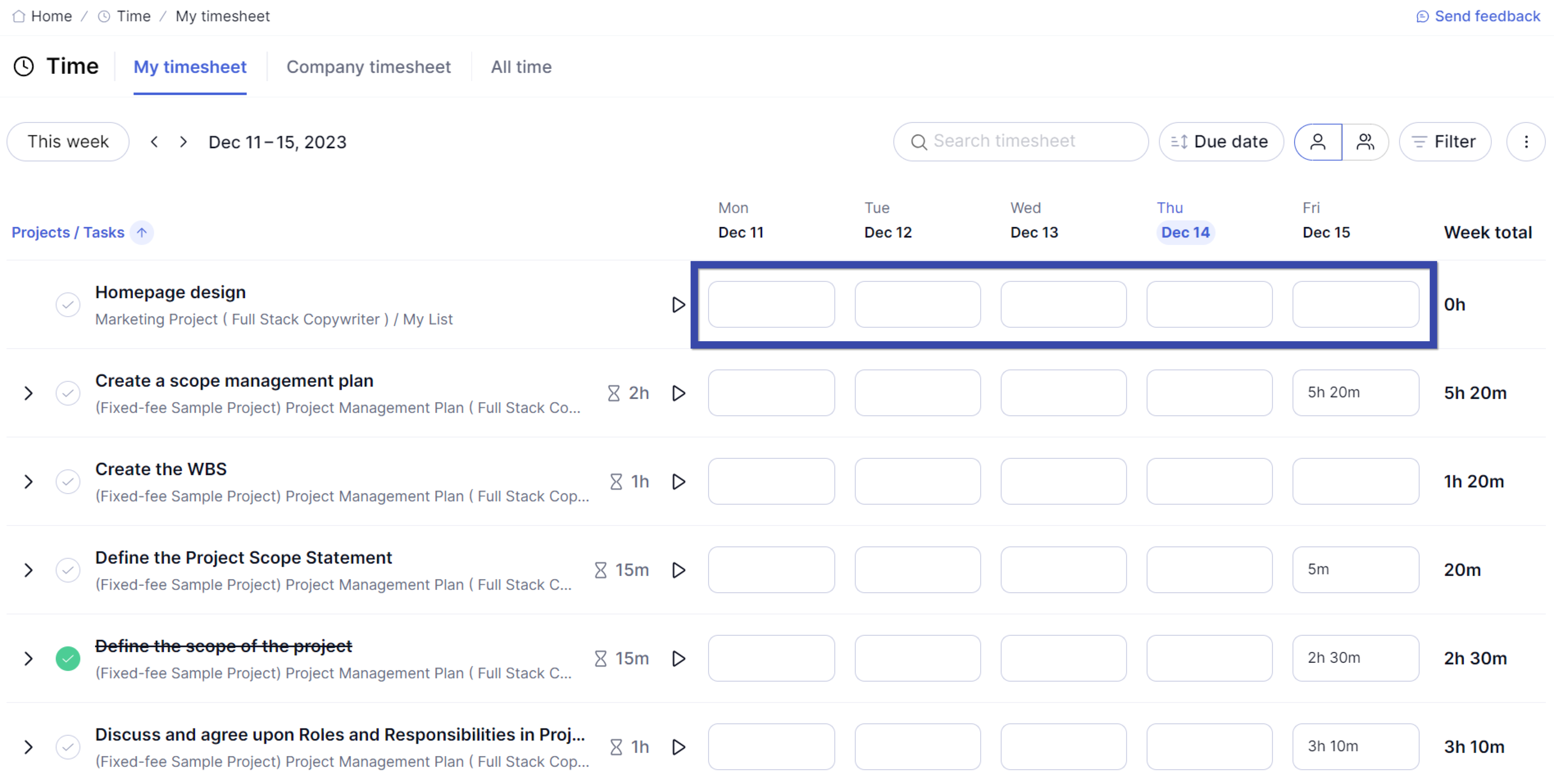The height and width of the screenshot is (784, 1554).
Task: Click the hourglass 1h estimate on Create the WBS
Action: (629, 481)
